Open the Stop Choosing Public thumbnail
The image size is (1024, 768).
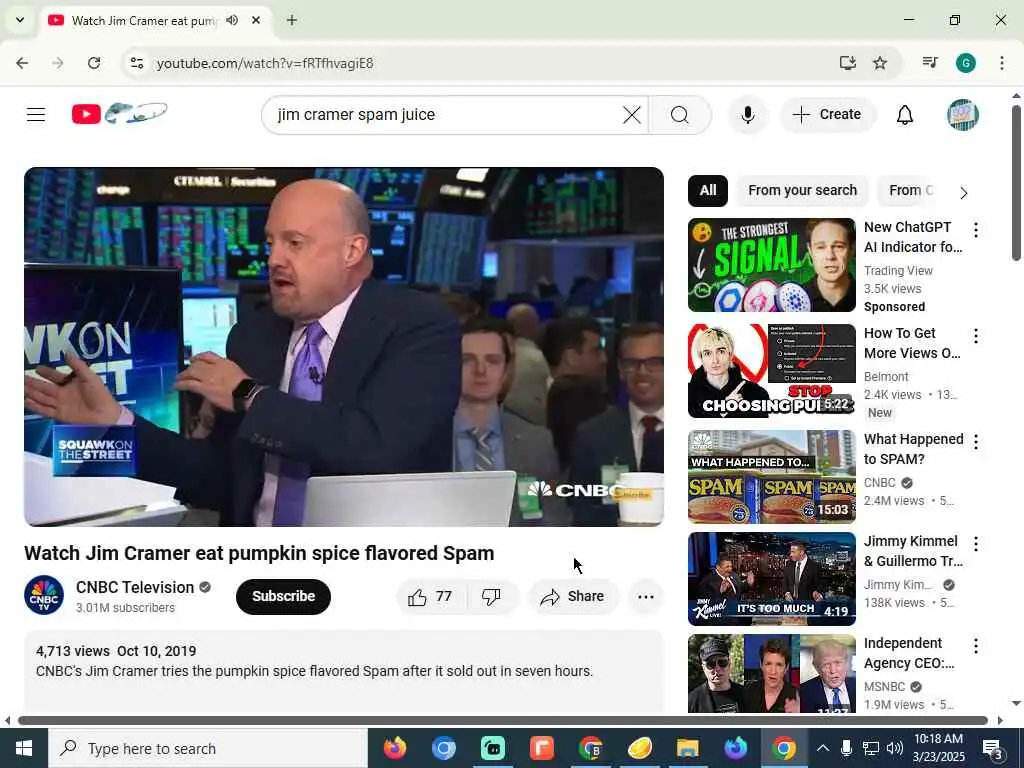tap(771, 371)
